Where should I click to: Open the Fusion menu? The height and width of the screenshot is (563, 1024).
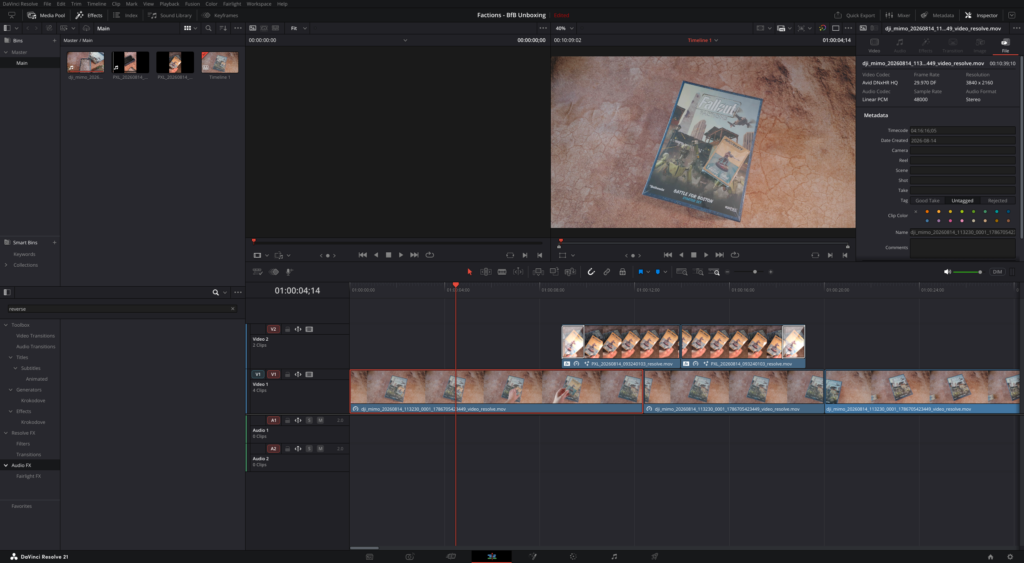(x=192, y=4)
